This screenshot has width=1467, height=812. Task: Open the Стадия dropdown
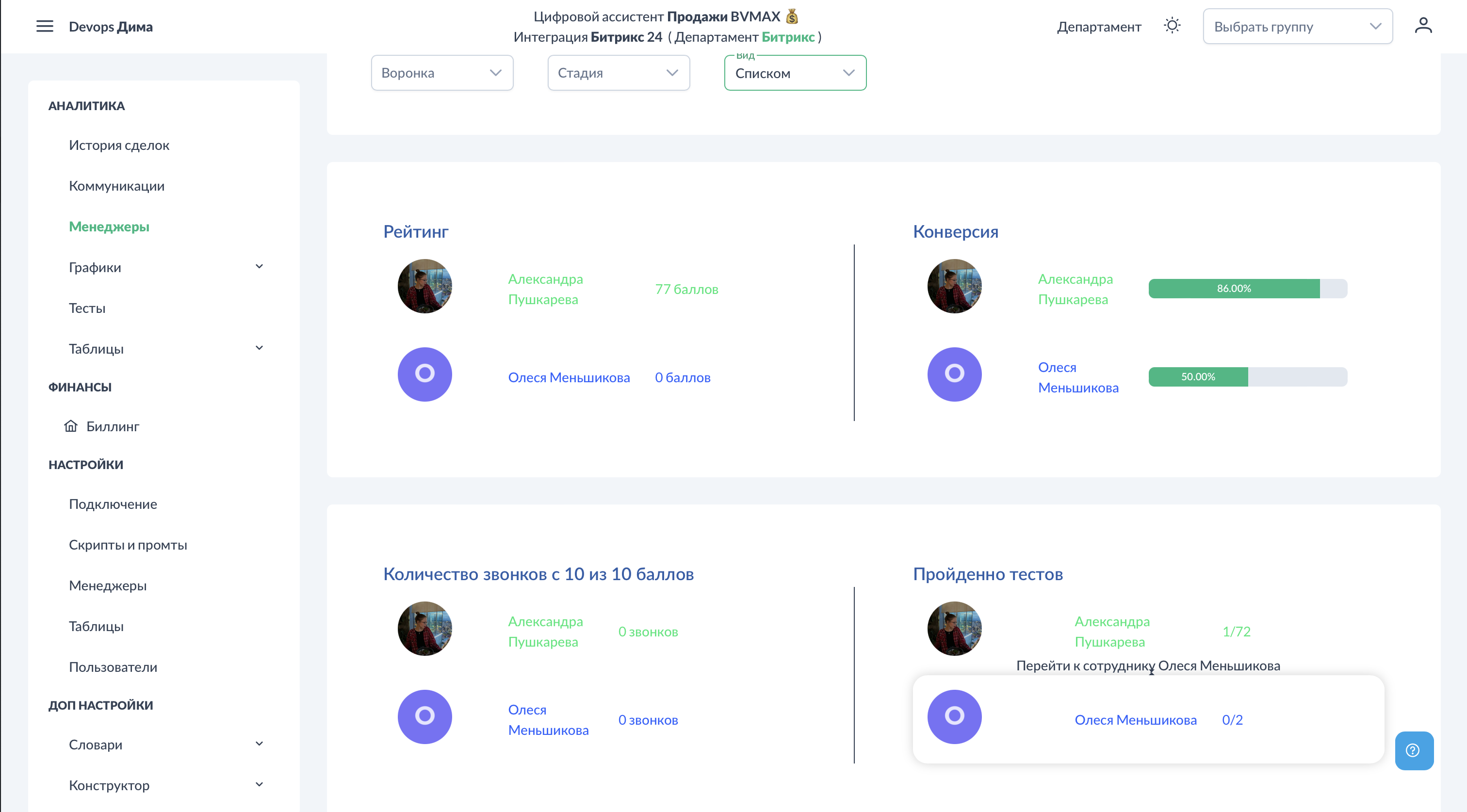(619, 73)
